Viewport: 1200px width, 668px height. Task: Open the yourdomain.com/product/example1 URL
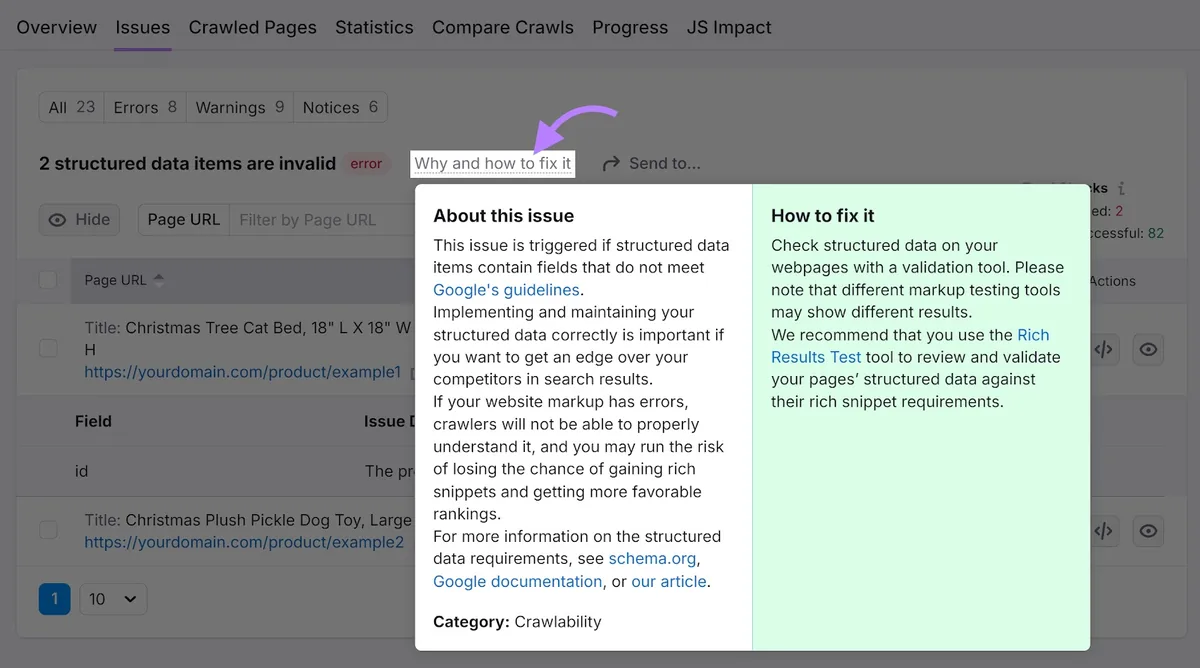click(243, 372)
